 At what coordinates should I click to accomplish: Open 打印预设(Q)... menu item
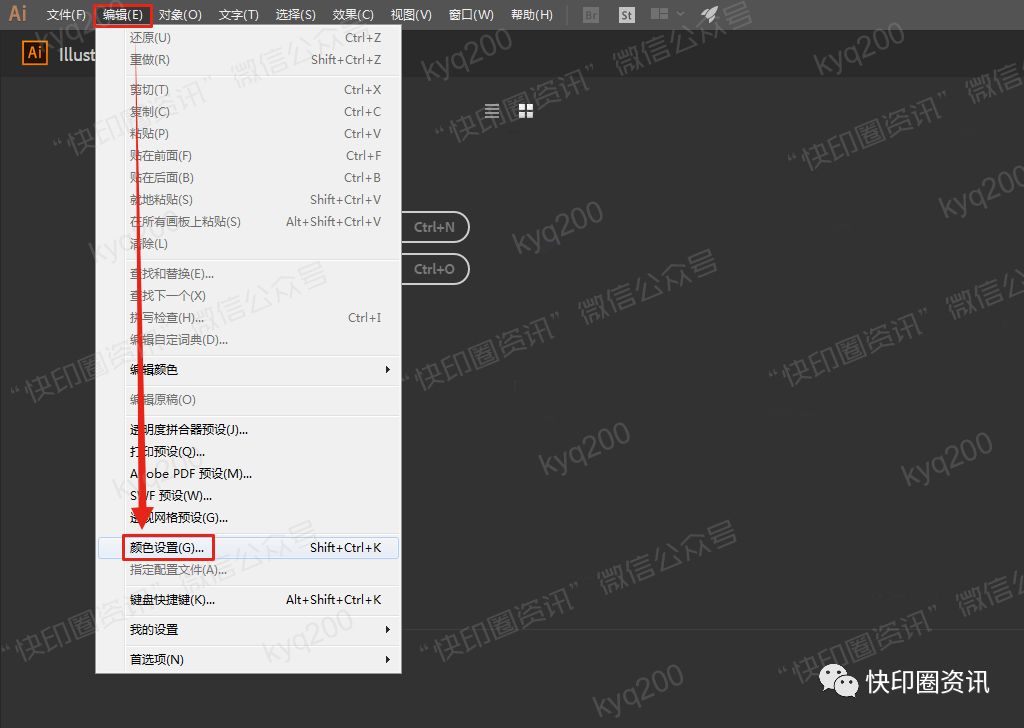click(x=248, y=451)
